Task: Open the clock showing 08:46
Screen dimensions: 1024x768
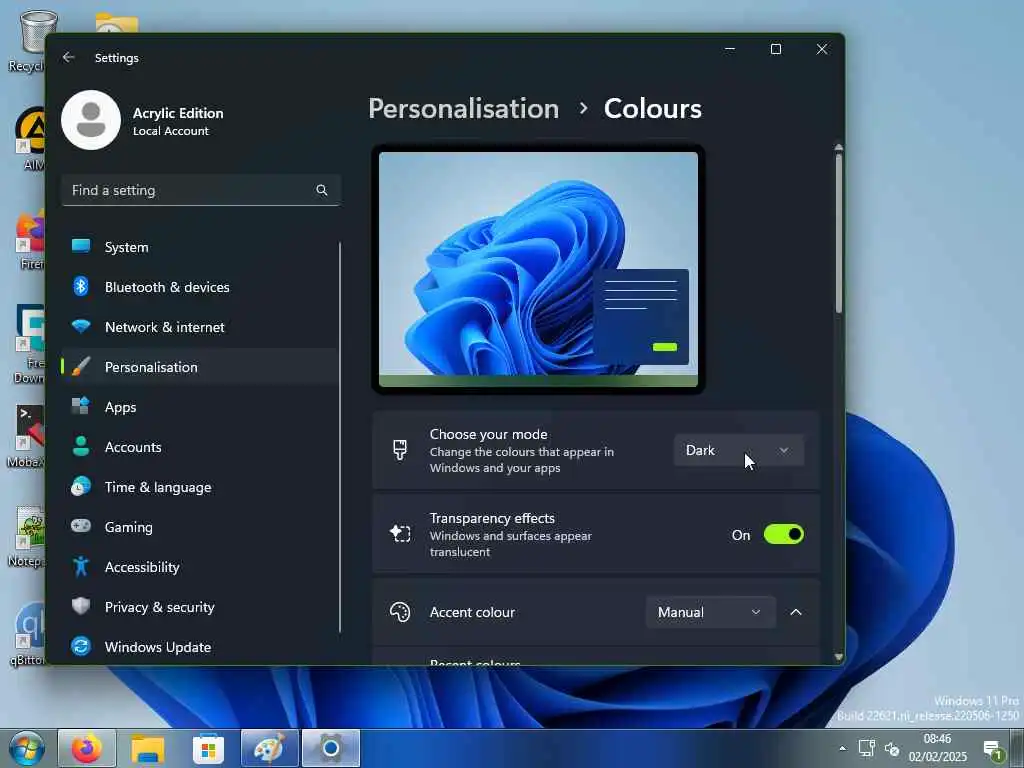Action: [x=937, y=748]
